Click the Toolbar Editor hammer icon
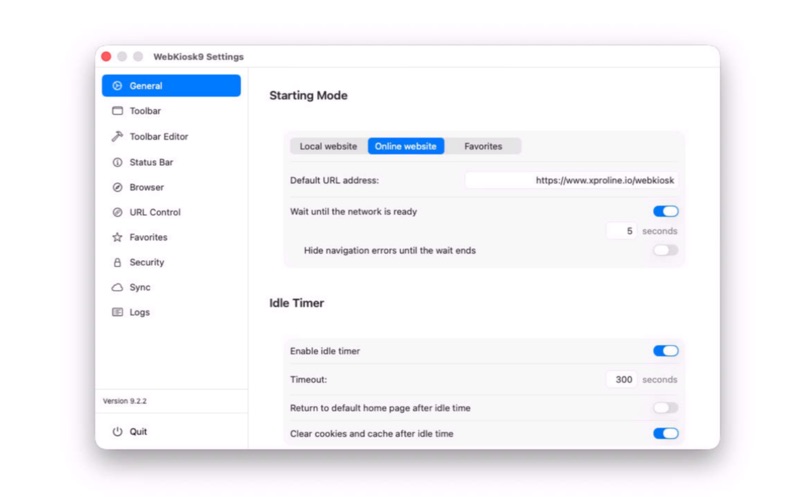 click(x=117, y=136)
